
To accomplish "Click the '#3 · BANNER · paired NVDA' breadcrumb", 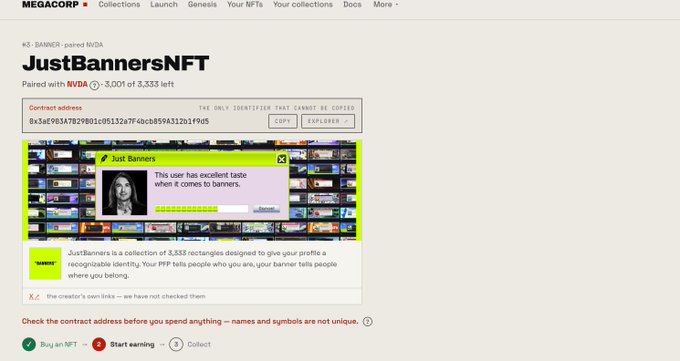I will coord(62,45).
